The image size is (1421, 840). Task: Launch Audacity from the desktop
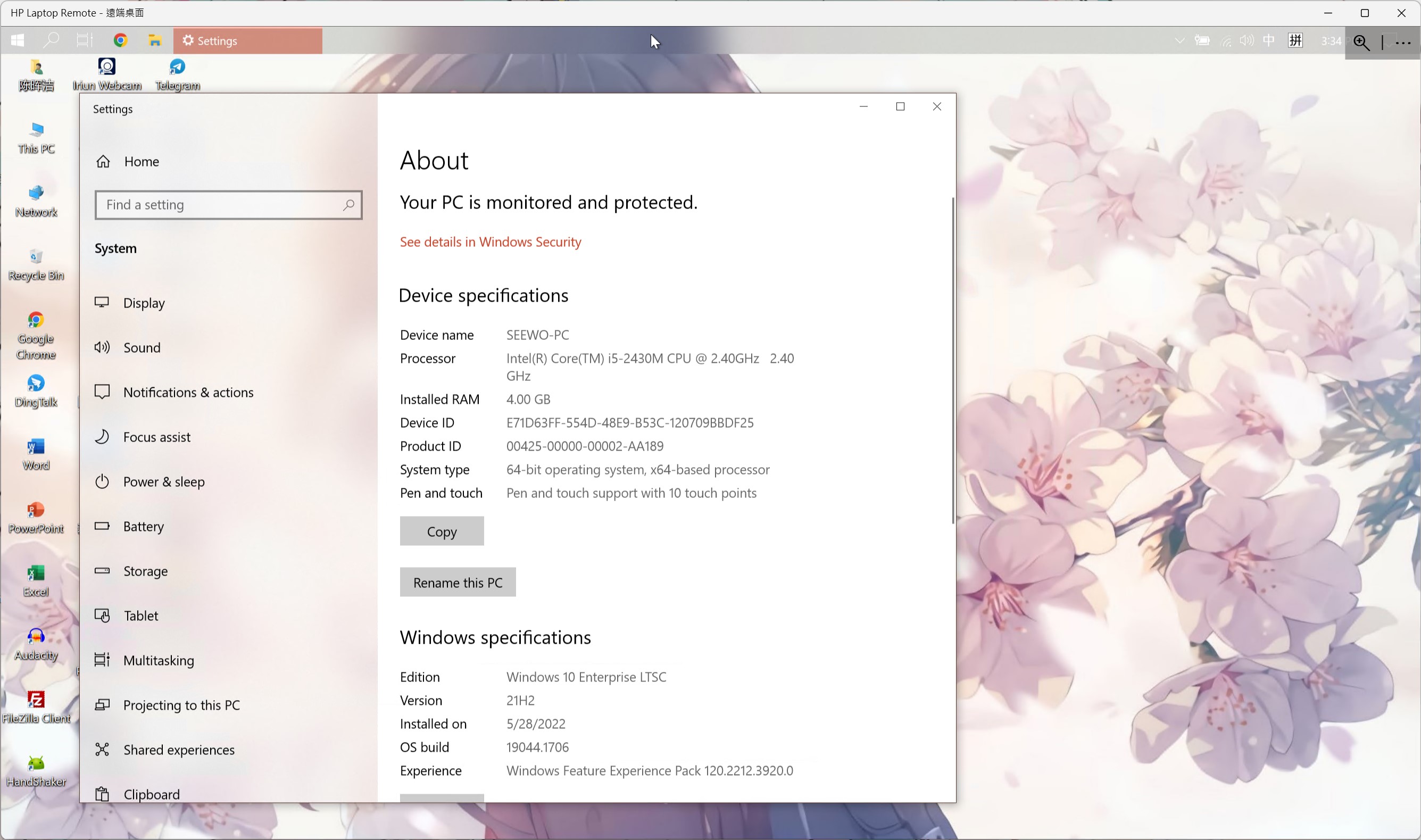[36, 645]
